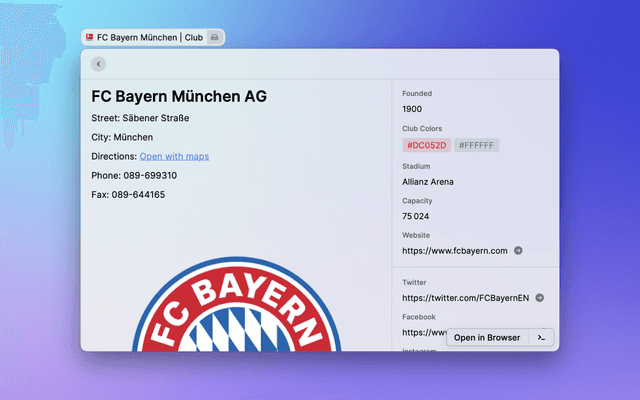This screenshot has height=400, width=640.
Task: Click the small gray icon beside Club title
Action: (x=215, y=37)
